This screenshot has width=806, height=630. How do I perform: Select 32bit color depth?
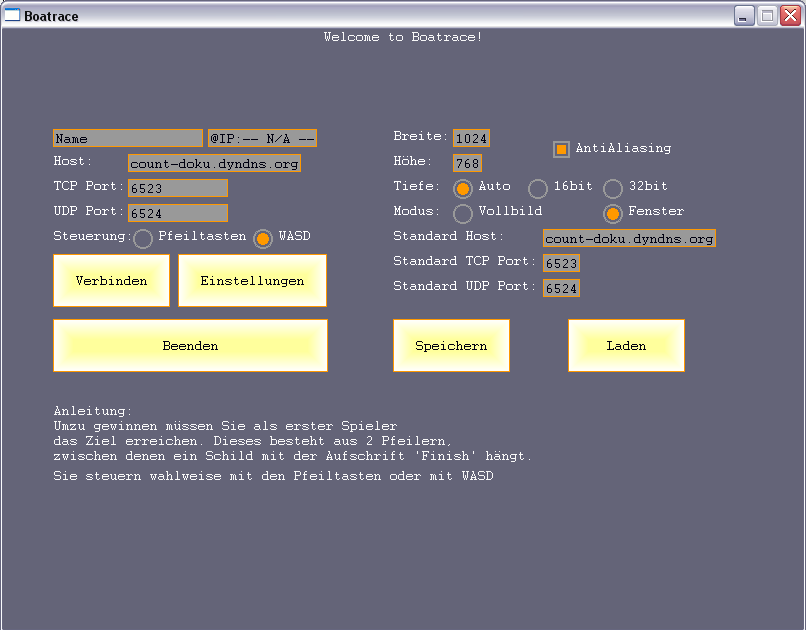coord(613,188)
